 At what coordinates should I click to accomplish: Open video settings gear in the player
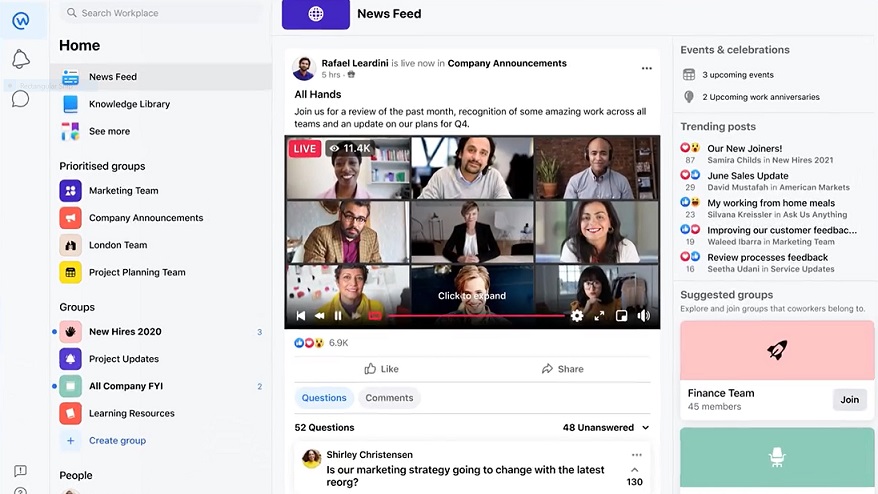[x=577, y=316]
